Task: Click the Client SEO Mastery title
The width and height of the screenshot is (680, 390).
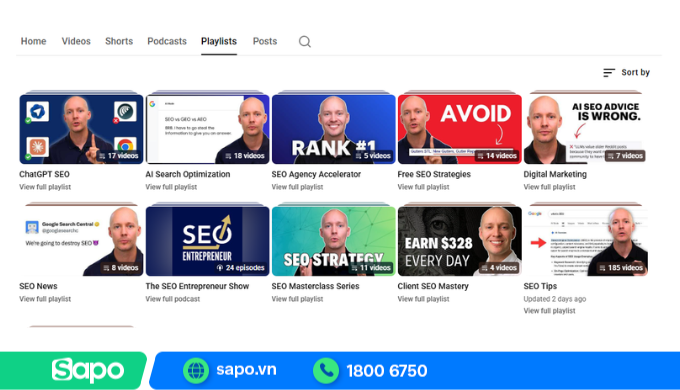Action: (x=433, y=286)
